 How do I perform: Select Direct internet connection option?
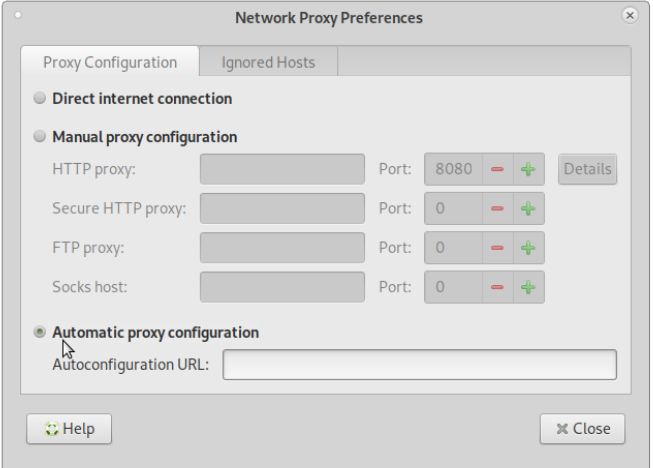pos(40,98)
